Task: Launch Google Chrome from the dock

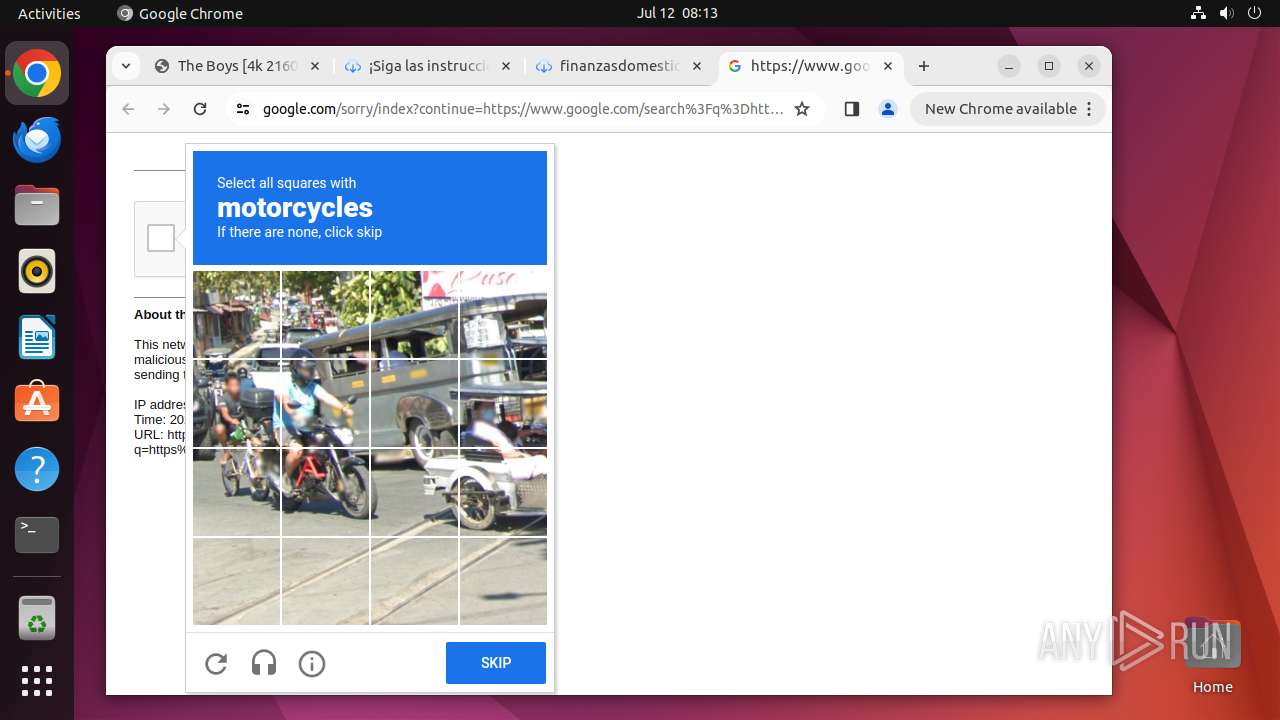Action: (x=37, y=74)
